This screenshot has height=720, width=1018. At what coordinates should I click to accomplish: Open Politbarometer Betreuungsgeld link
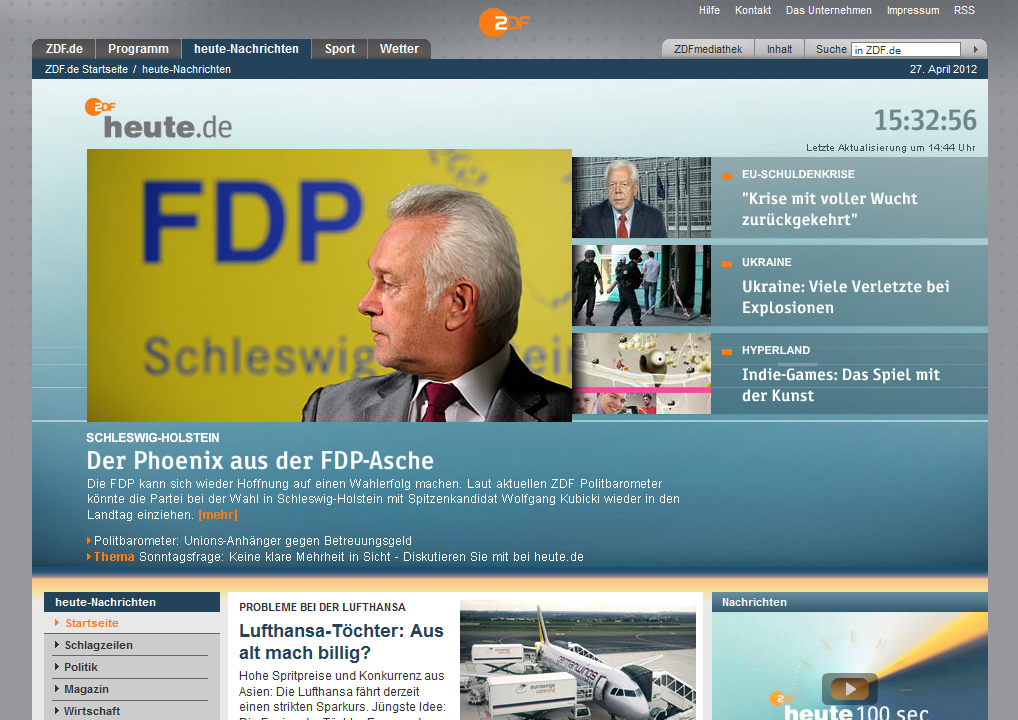253,541
